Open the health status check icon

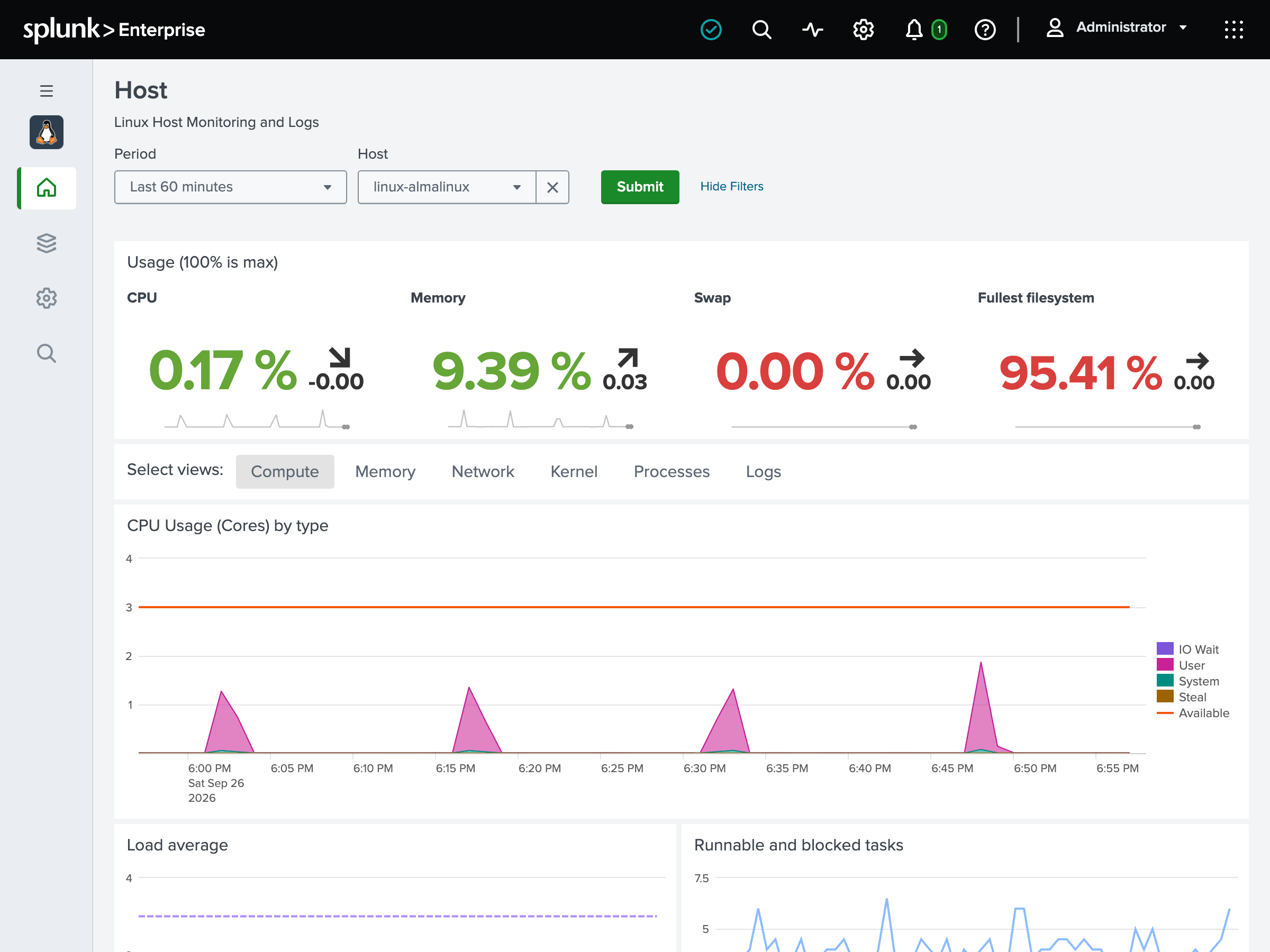(x=711, y=29)
